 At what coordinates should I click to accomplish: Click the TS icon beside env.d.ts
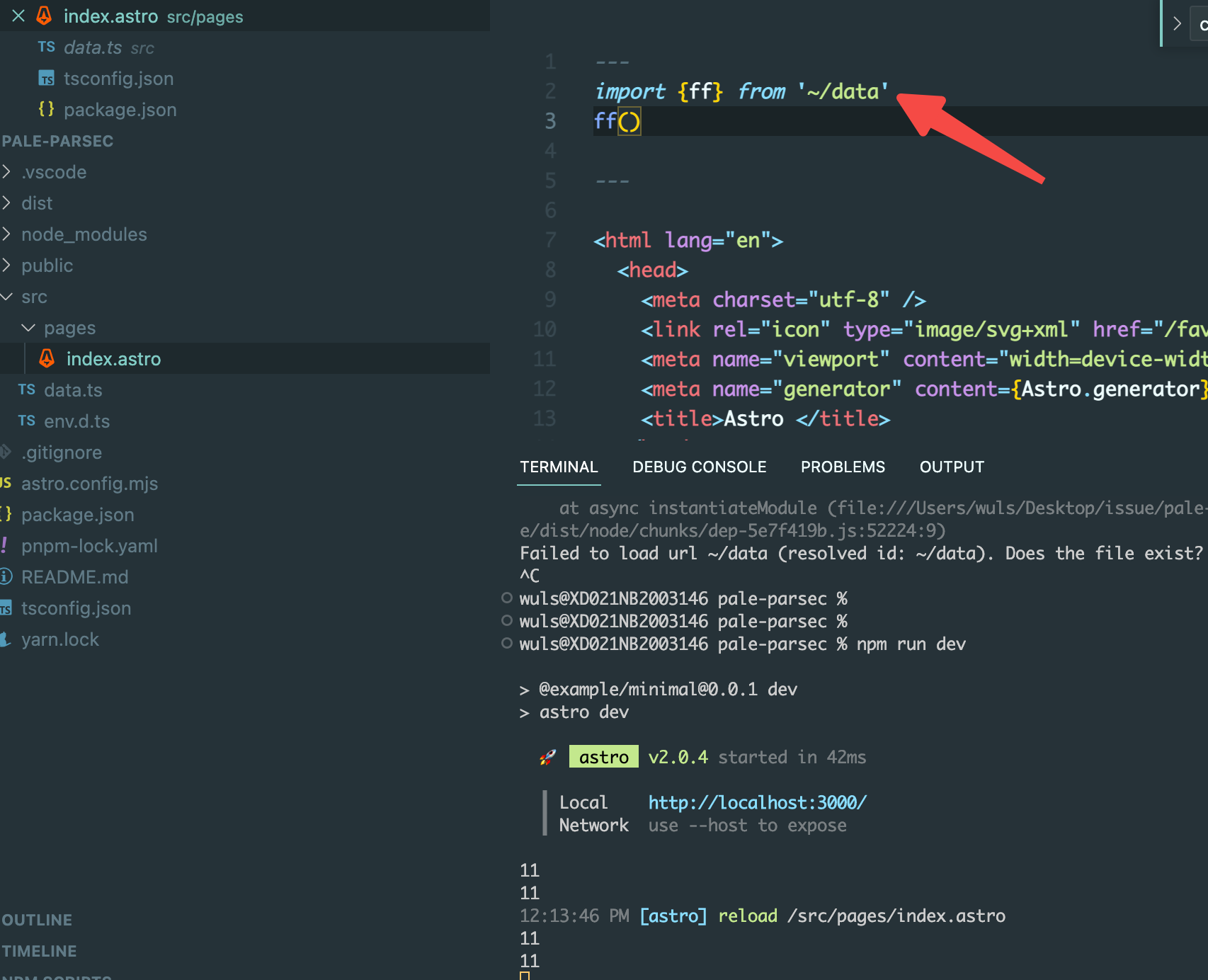(26, 421)
